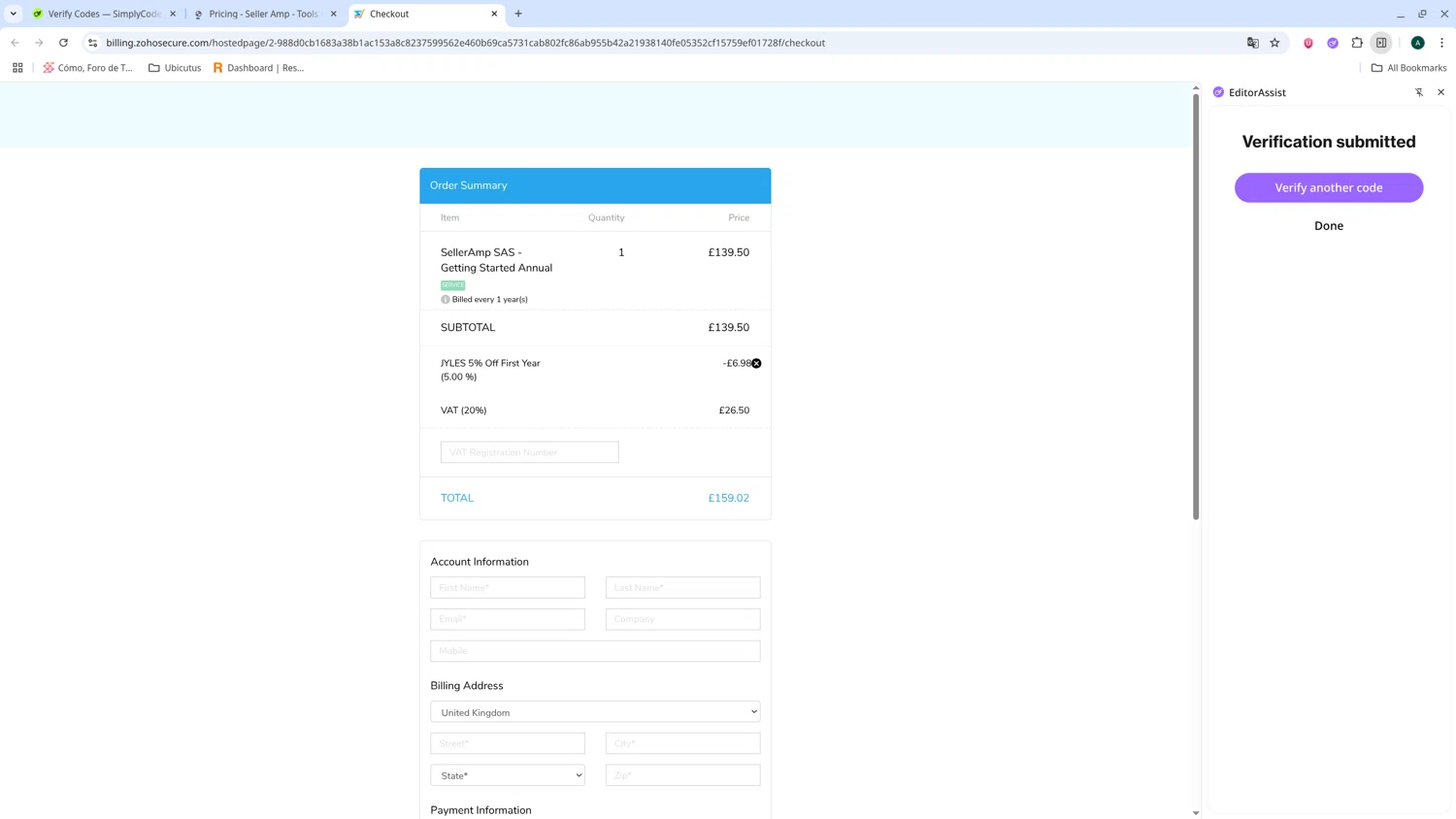Close the Pricing - Seller Amp tab
The image size is (1456, 819).
[333, 14]
